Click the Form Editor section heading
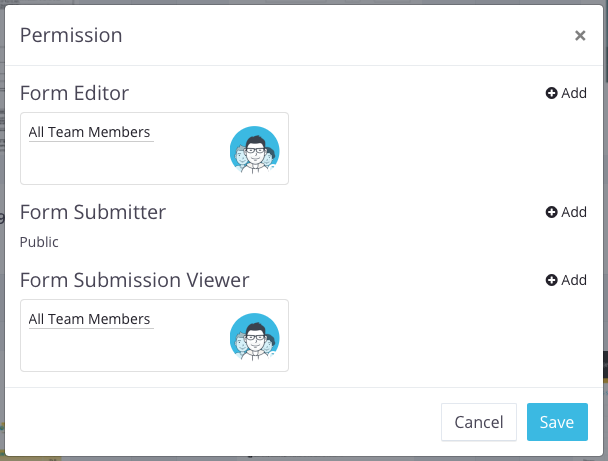This screenshot has height=461, width=608. (74, 94)
